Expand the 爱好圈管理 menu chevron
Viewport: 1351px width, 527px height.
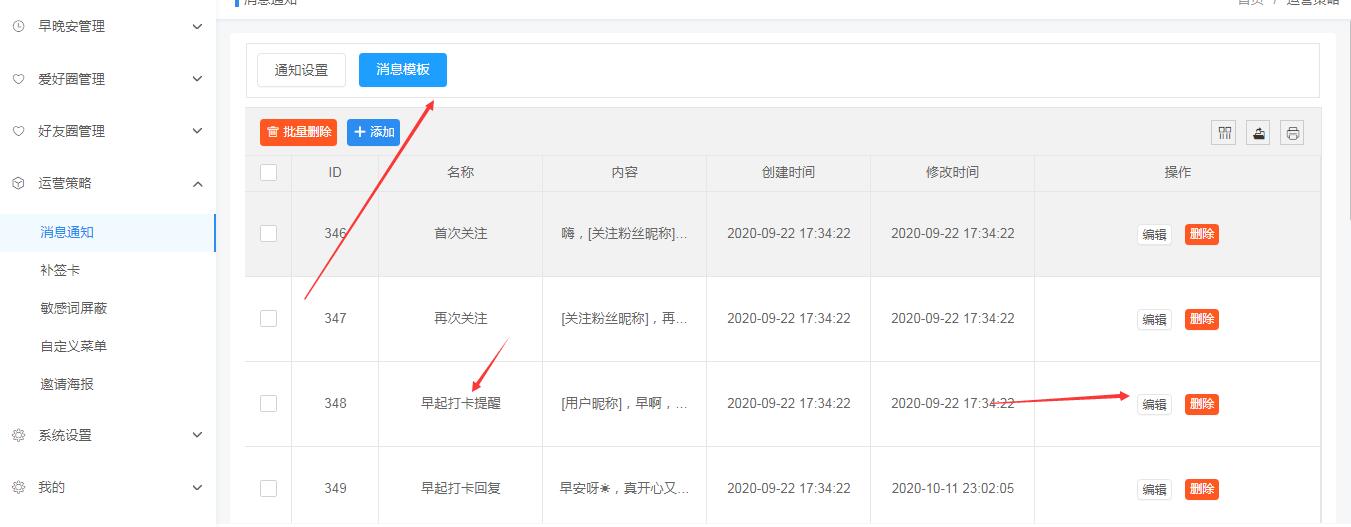tap(197, 79)
